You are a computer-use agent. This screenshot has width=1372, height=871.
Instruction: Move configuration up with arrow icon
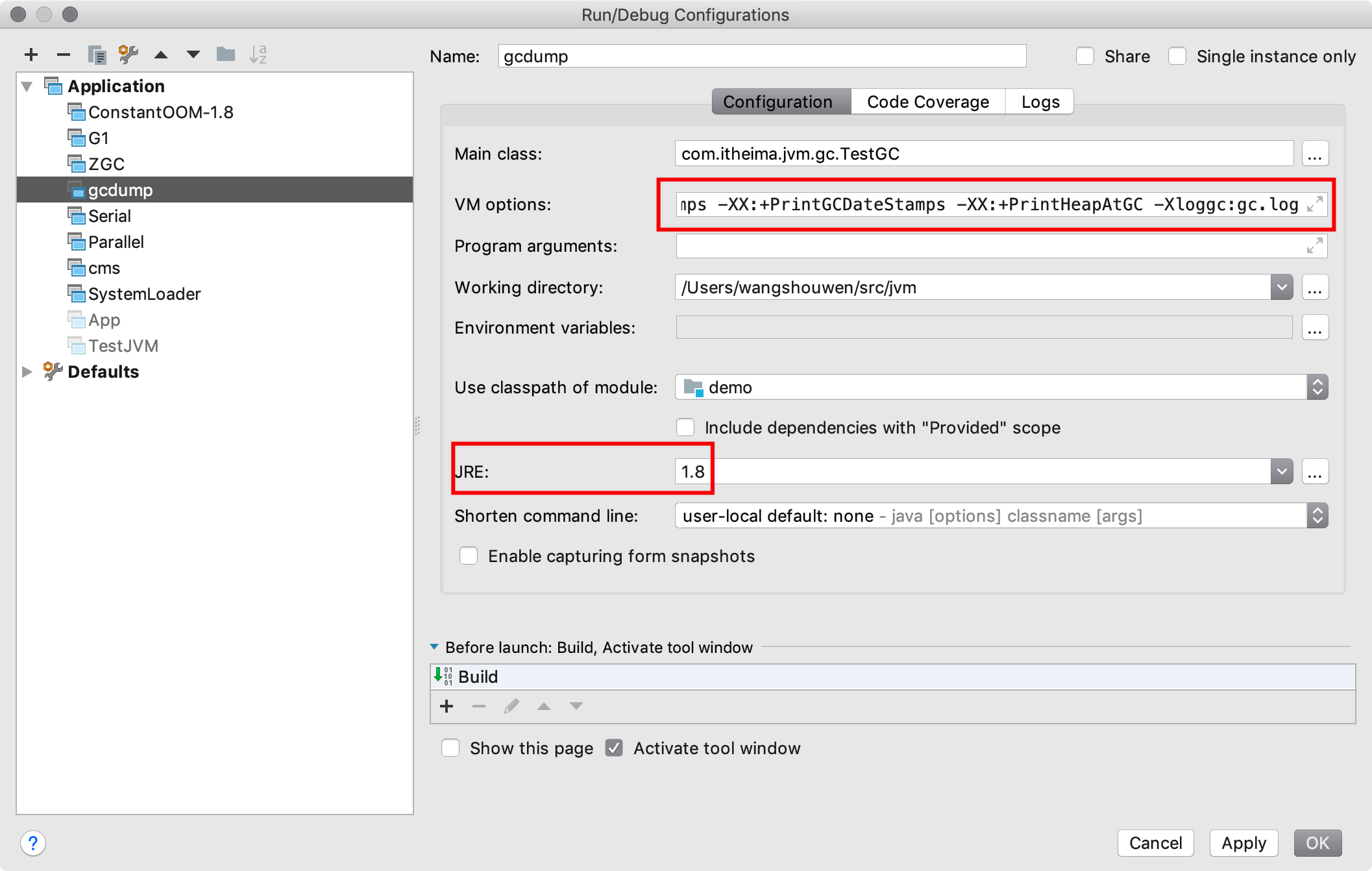point(161,55)
